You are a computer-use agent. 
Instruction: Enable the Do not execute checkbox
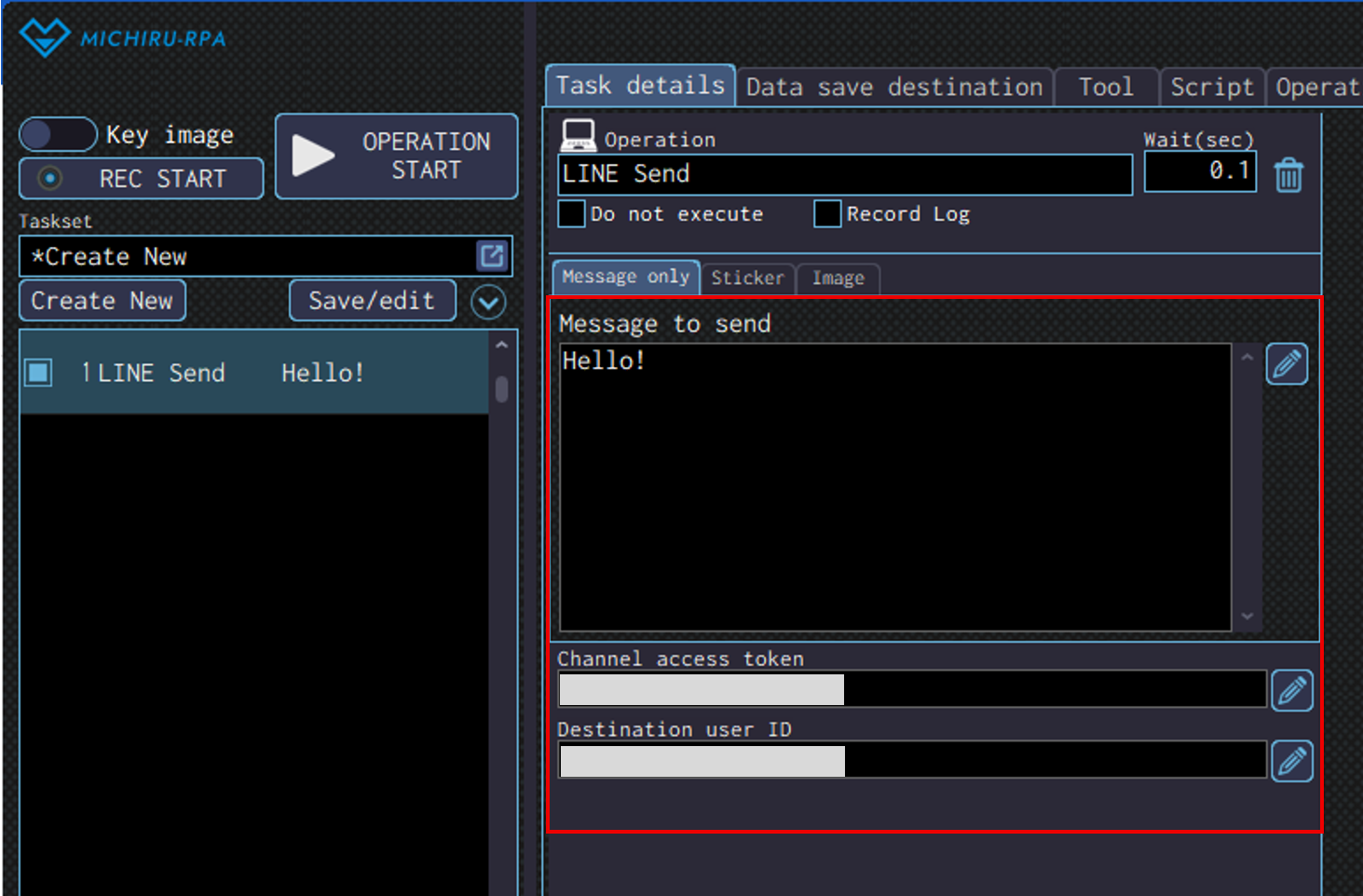point(571,214)
